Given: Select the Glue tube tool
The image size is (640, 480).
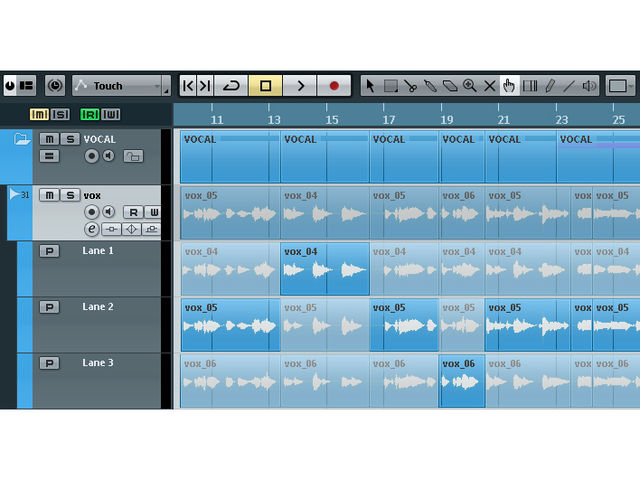Looking at the screenshot, I should click(430, 86).
